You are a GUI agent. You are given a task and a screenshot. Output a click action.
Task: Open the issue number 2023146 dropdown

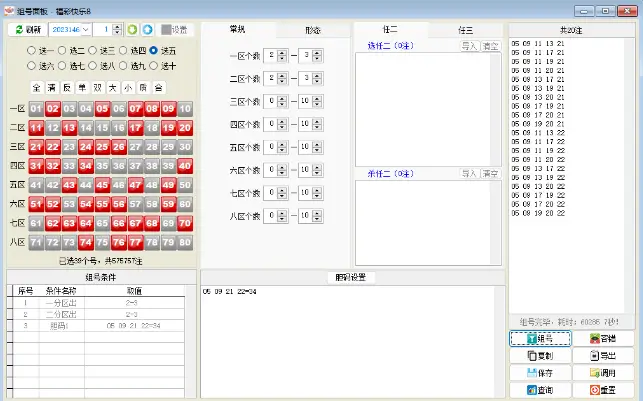[85, 30]
